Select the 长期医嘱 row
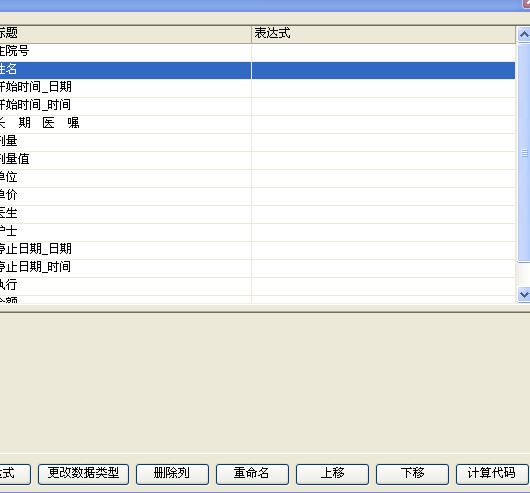530x493 pixels. pos(257,124)
